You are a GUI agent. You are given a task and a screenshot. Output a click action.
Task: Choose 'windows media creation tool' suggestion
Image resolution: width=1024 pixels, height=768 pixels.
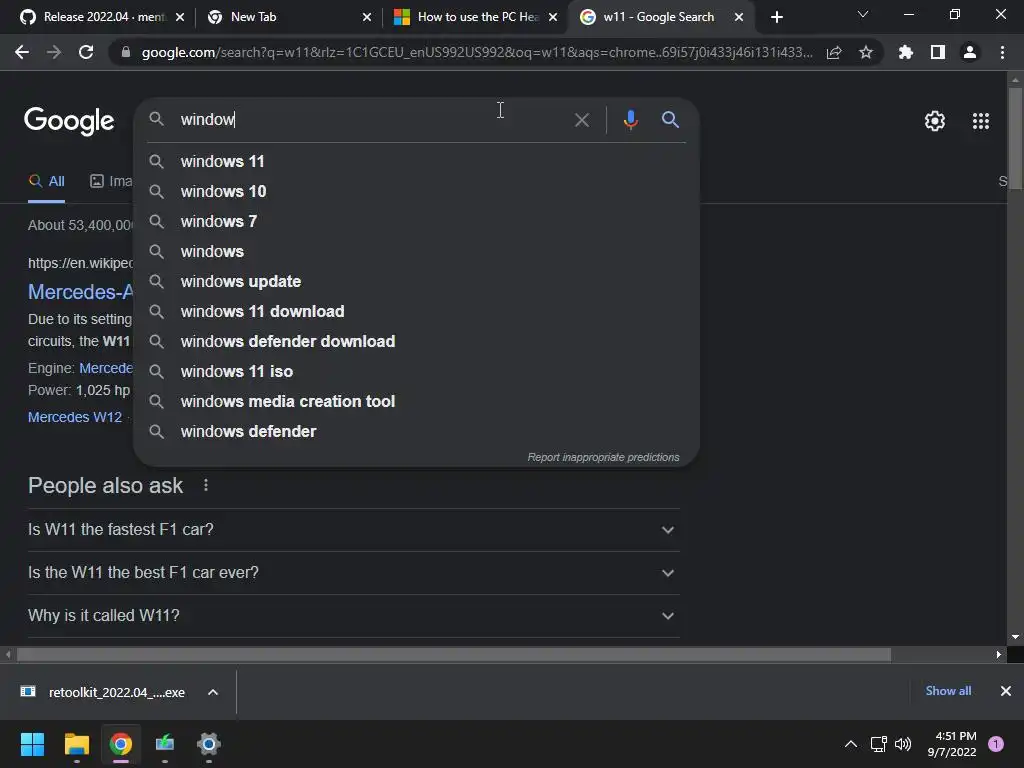(417, 402)
